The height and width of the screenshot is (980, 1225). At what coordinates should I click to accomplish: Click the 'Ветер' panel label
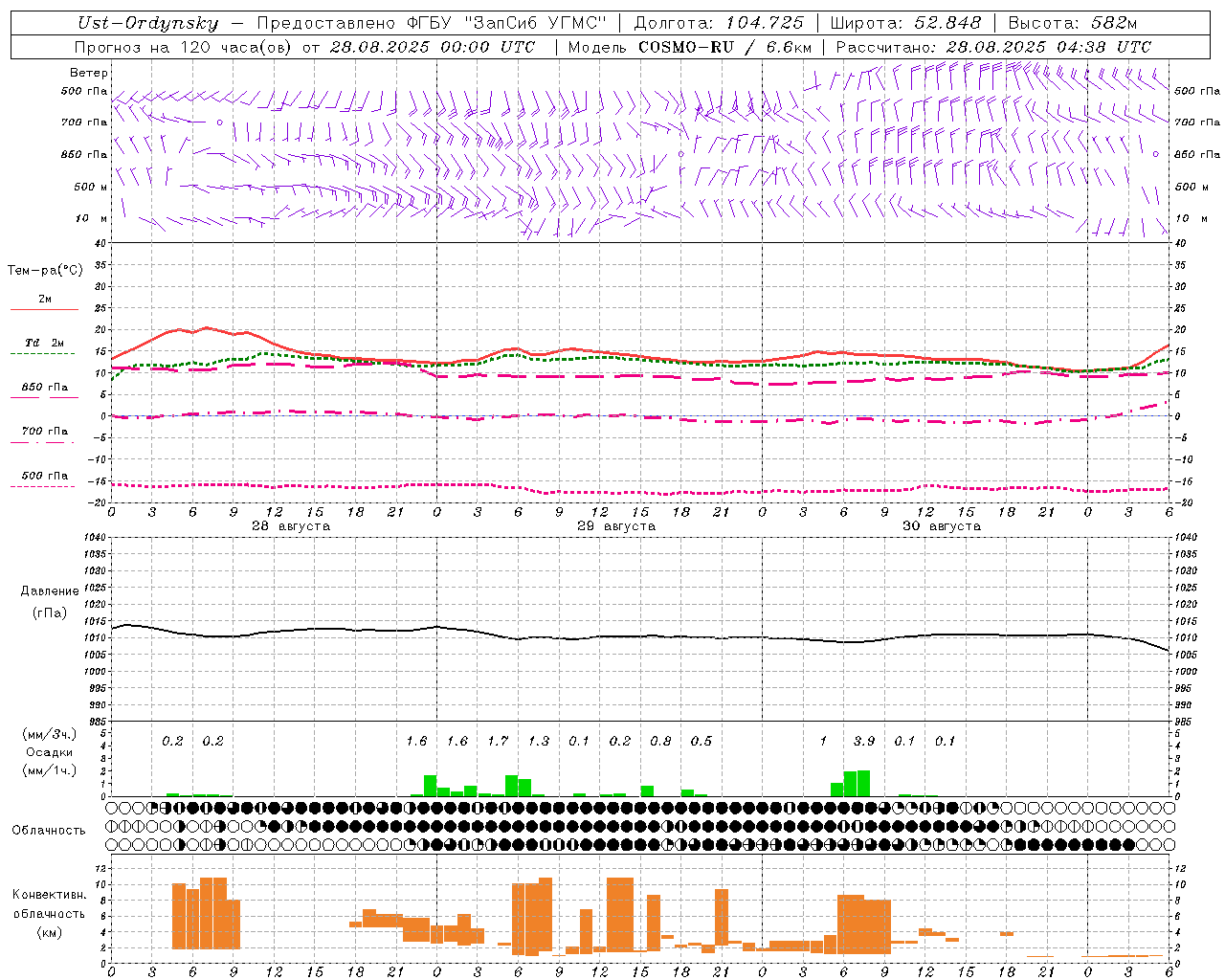point(89,73)
